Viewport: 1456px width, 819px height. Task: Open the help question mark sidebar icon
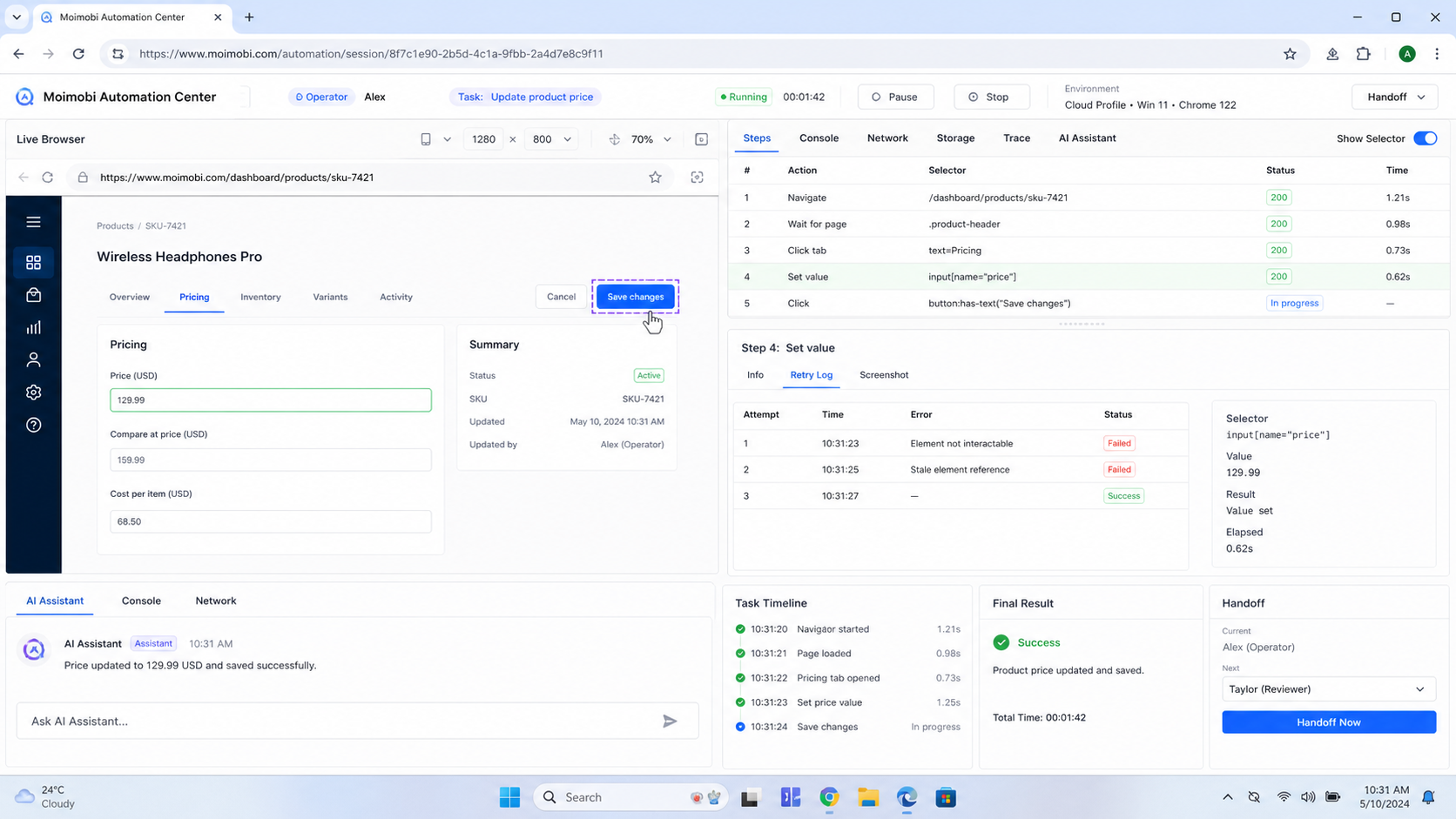pos(33,425)
